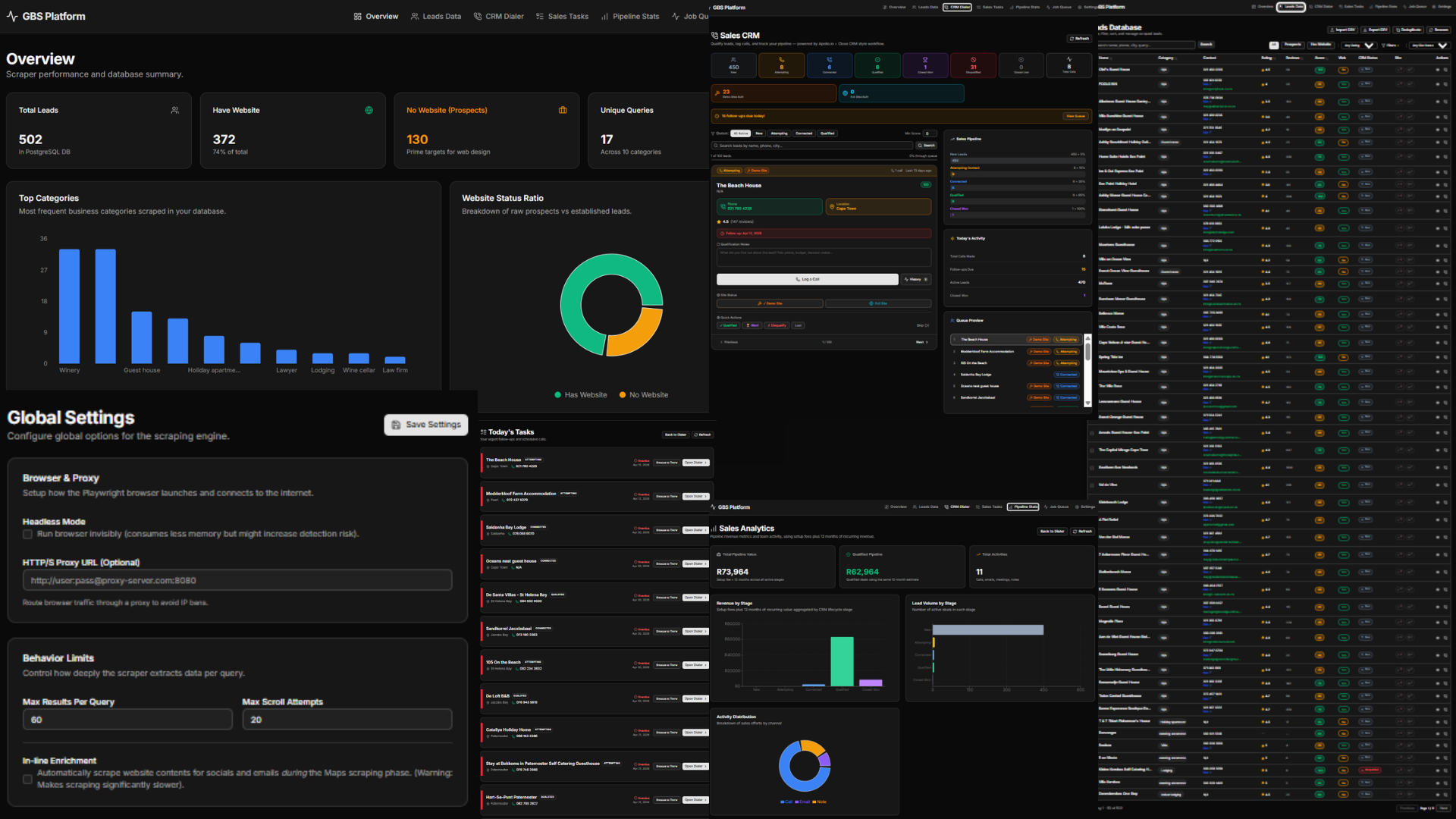Click the chart icon beside Sales Analytics heading
Screen dimensions: 1456x819
pos(714,529)
